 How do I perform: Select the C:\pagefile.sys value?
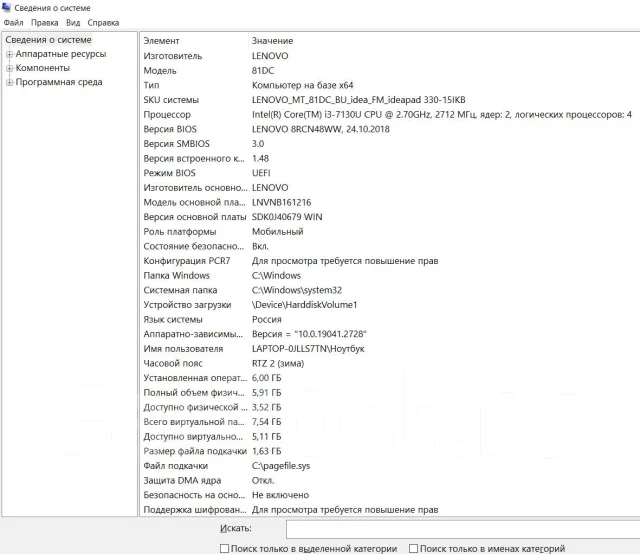(x=281, y=466)
